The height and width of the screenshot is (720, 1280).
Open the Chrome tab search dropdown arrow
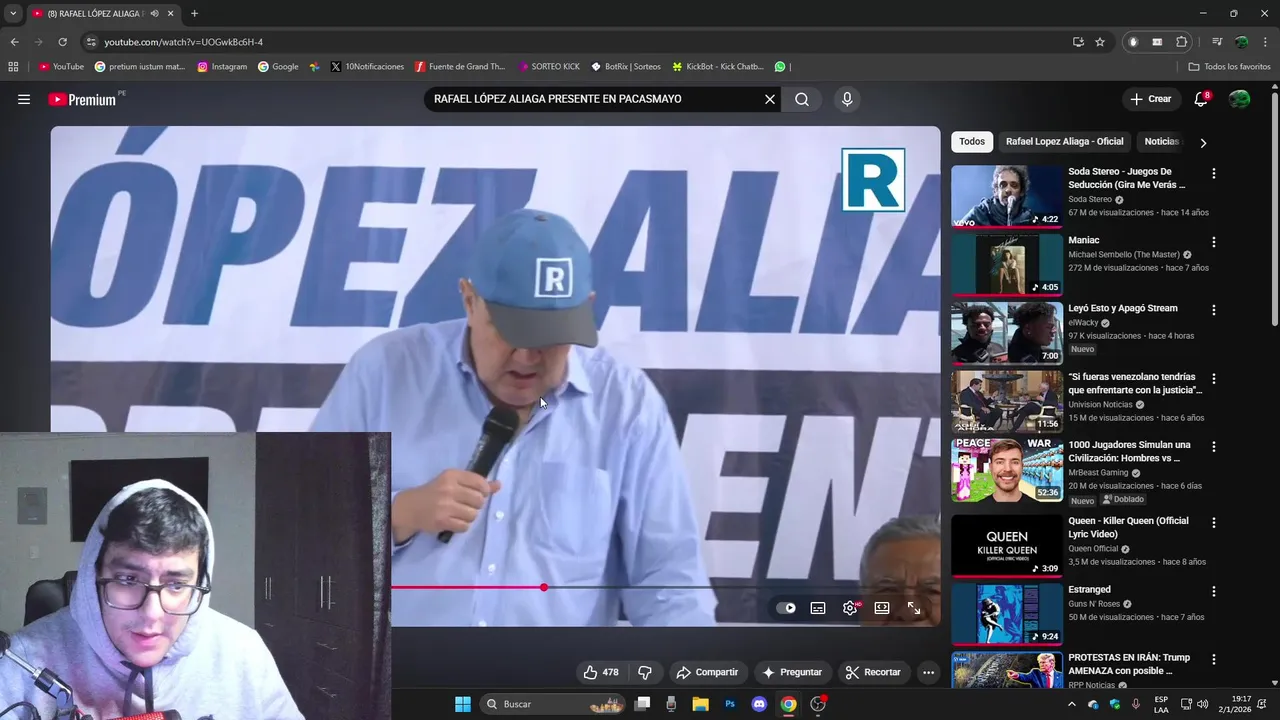click(13, 13)
